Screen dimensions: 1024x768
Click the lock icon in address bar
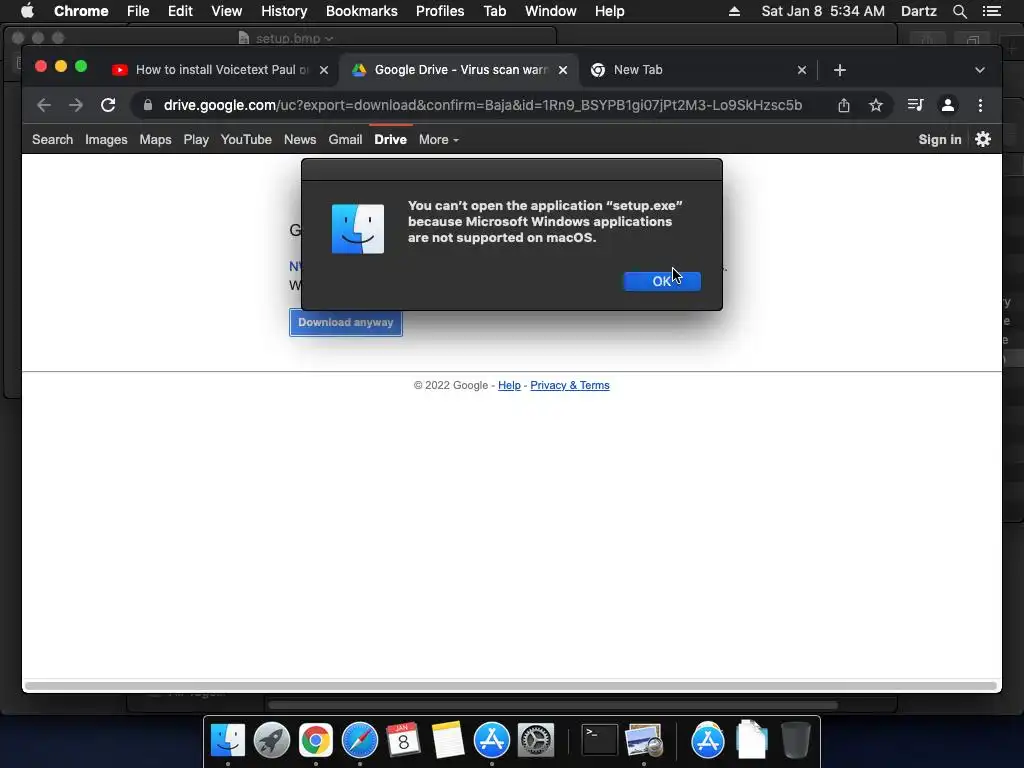[148, 105]
